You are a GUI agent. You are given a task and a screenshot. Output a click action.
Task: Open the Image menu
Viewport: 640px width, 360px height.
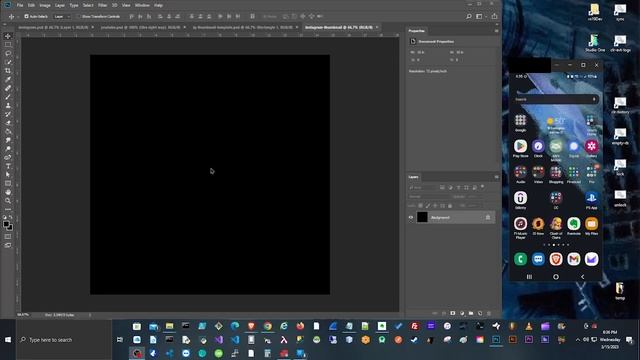point(45,5)
